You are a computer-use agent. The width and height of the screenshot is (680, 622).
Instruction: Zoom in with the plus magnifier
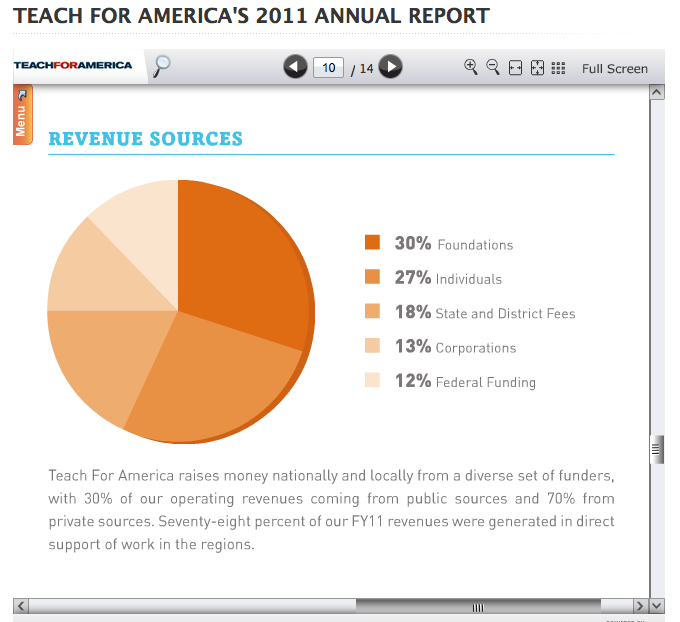[471, 67]
